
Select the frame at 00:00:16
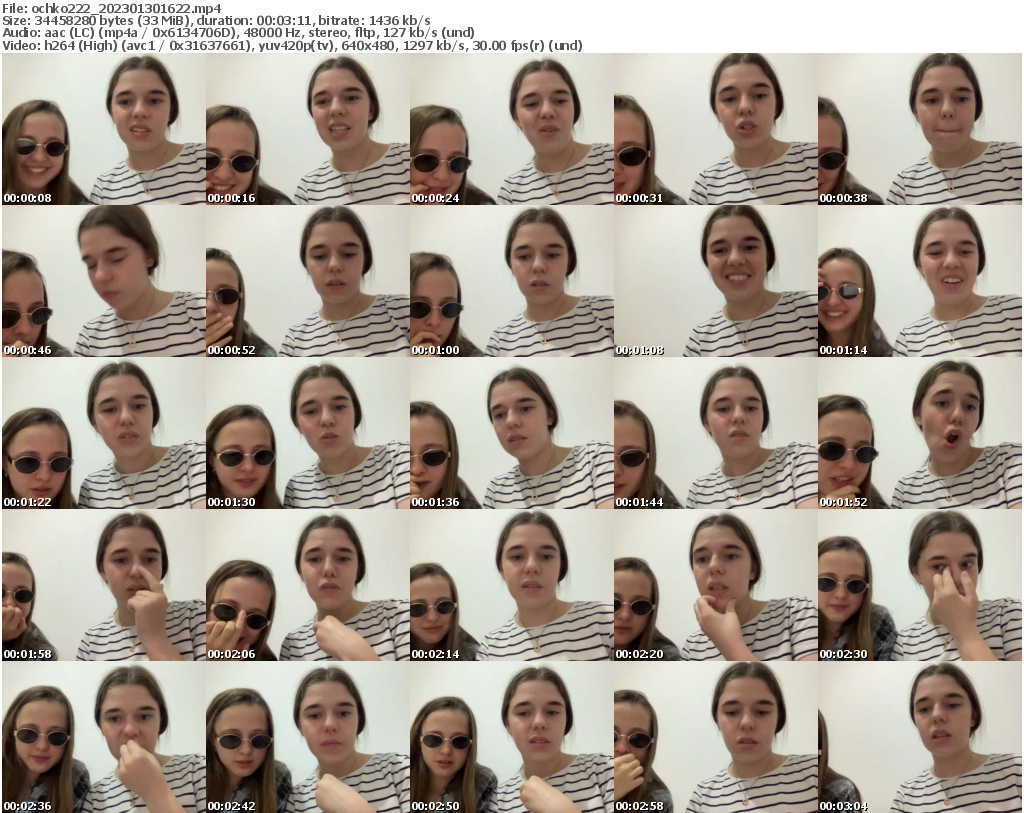[307, 130]
